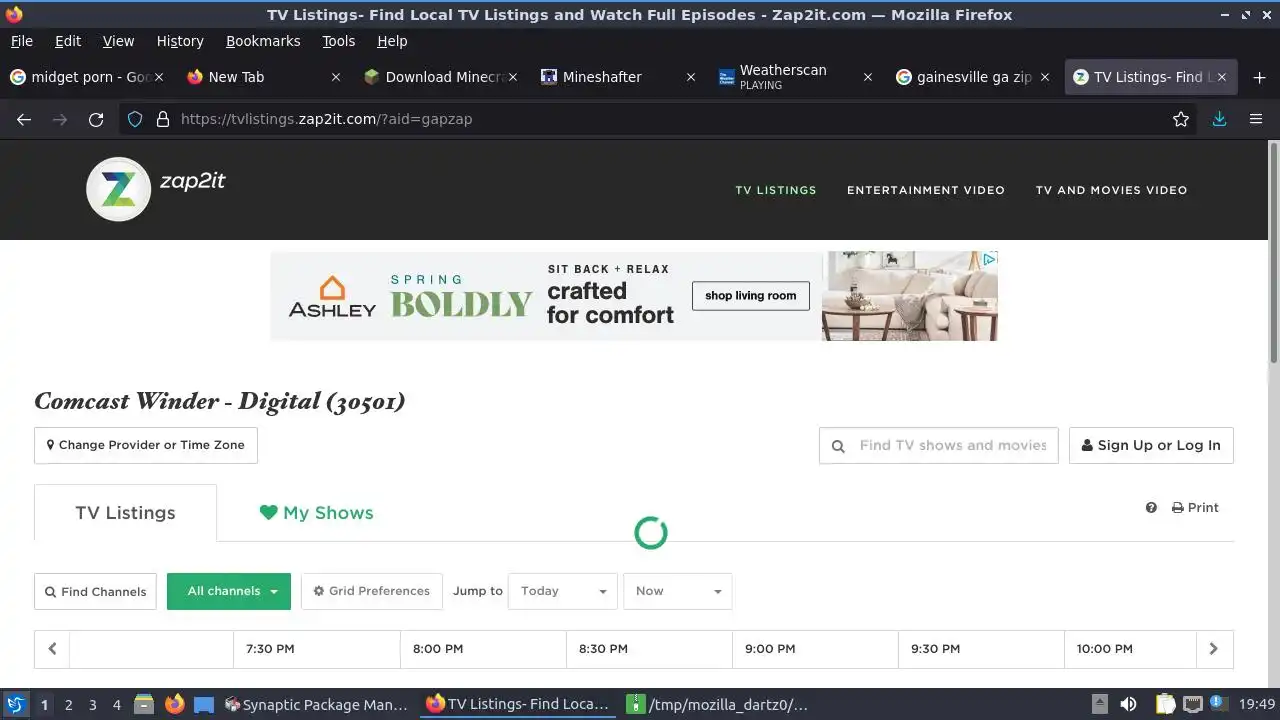The width and height of the screenshot is (1280, 720).
Task: Switch to workspace 3
Action: (x=92, y=704)
